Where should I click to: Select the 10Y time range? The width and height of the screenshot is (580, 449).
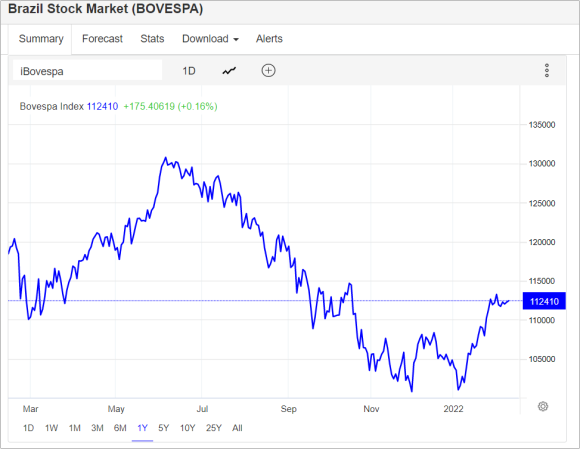tap(188, 428)
